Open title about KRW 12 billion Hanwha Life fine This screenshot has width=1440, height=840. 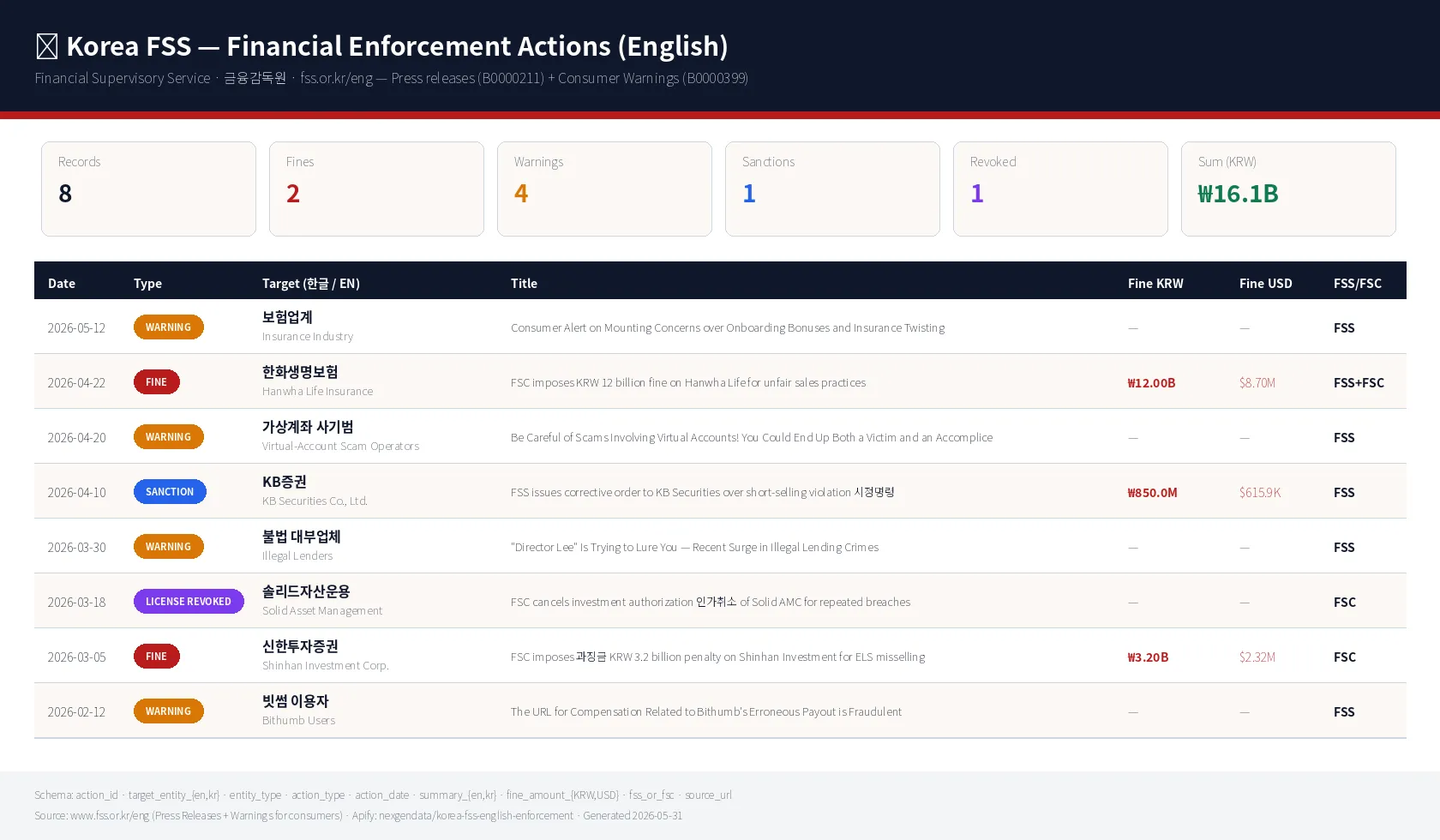click(688, 383)
